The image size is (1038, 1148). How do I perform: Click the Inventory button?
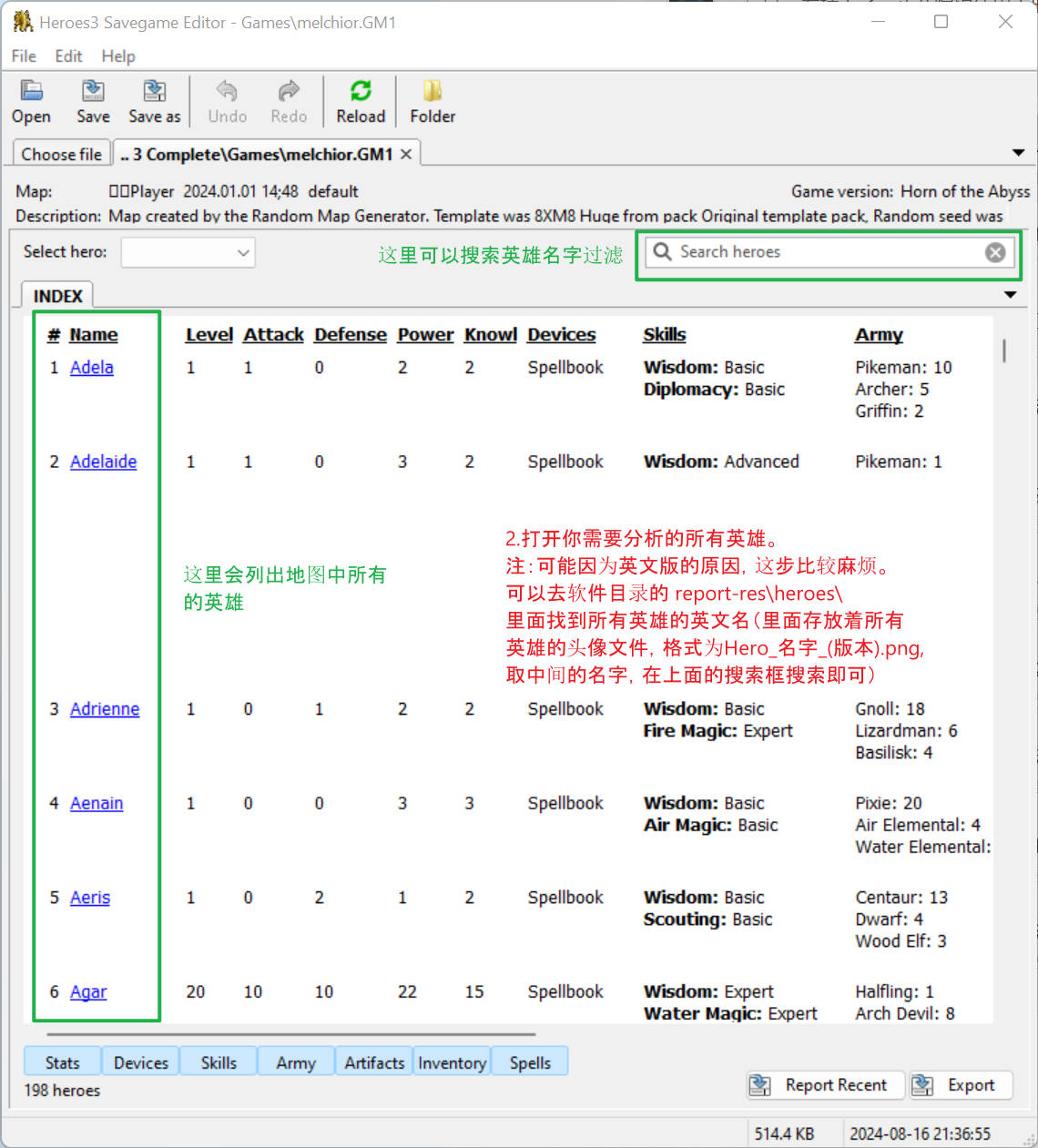[x=452, y=1062]
